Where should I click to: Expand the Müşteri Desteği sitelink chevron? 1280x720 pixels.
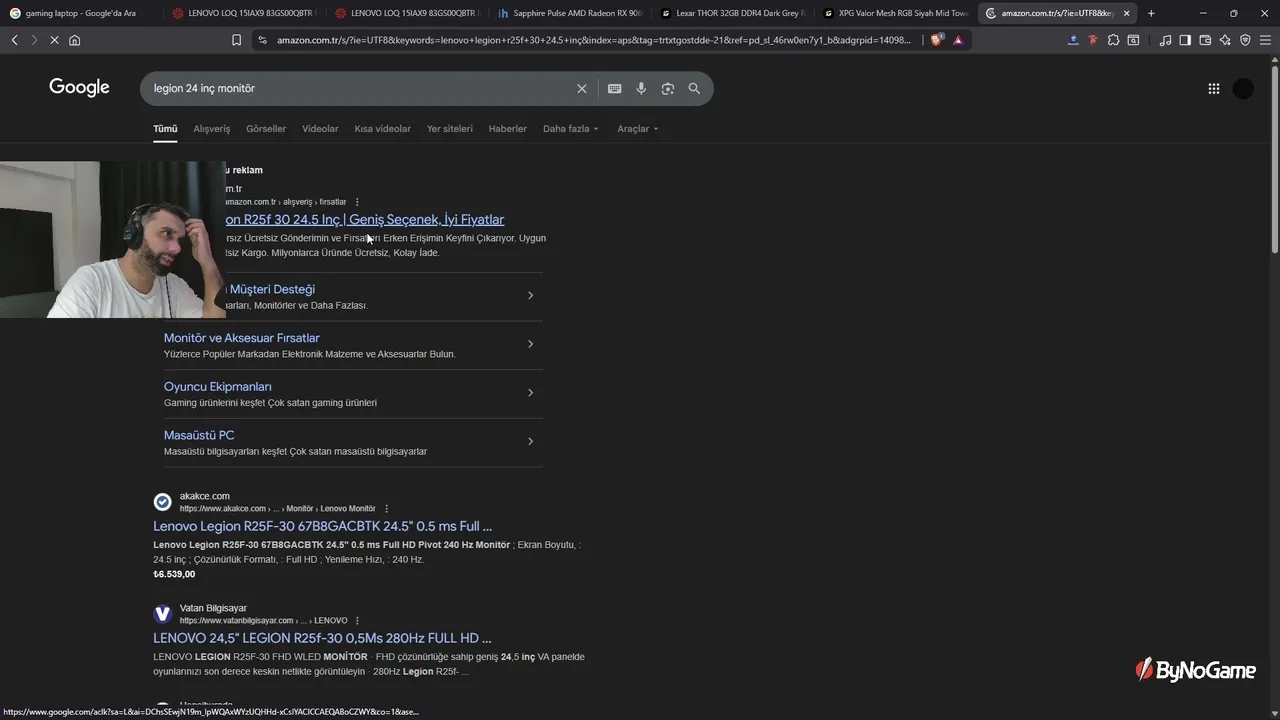pos(530,295)
